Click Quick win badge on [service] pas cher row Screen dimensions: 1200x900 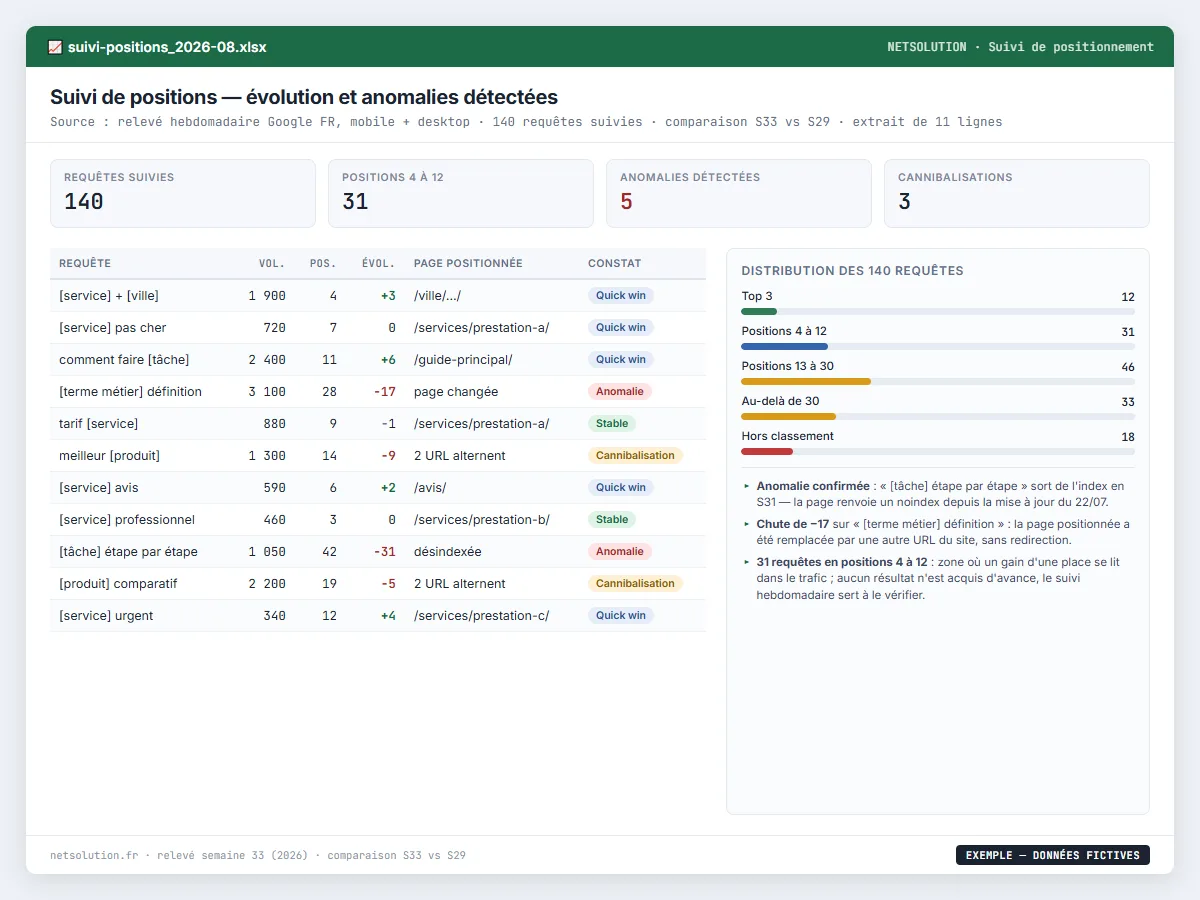621,328
